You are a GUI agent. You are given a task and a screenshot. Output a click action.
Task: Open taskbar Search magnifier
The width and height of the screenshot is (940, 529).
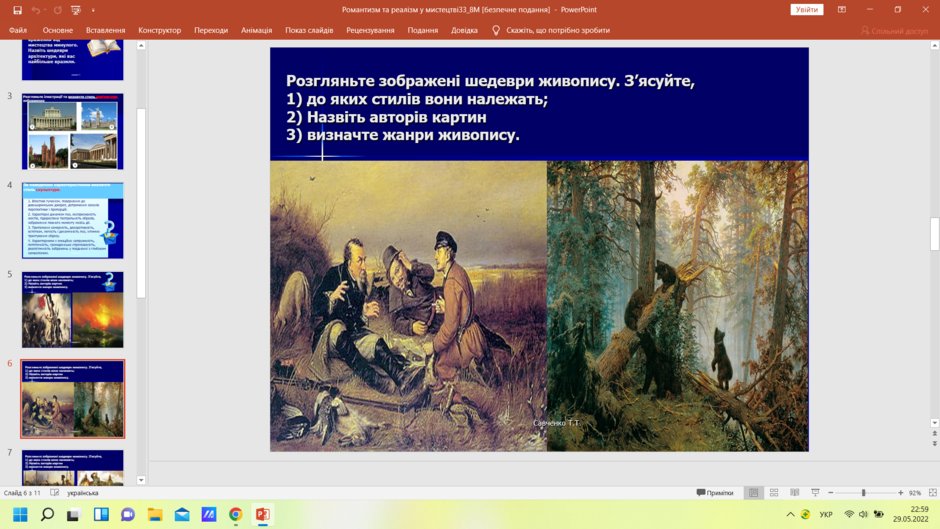tap(47, 515)
